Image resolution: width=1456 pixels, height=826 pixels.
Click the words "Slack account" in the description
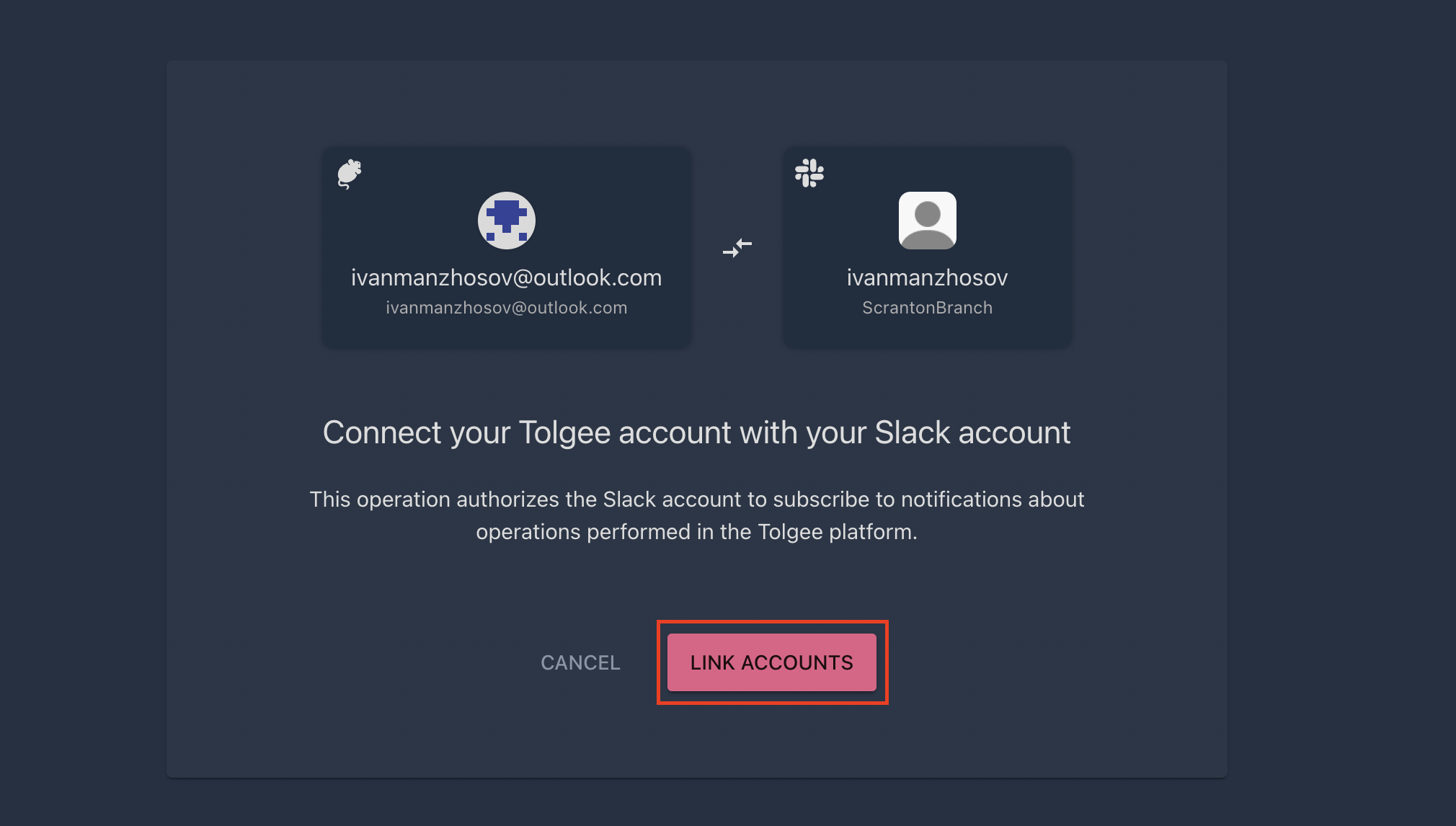(x=672, y=499)
